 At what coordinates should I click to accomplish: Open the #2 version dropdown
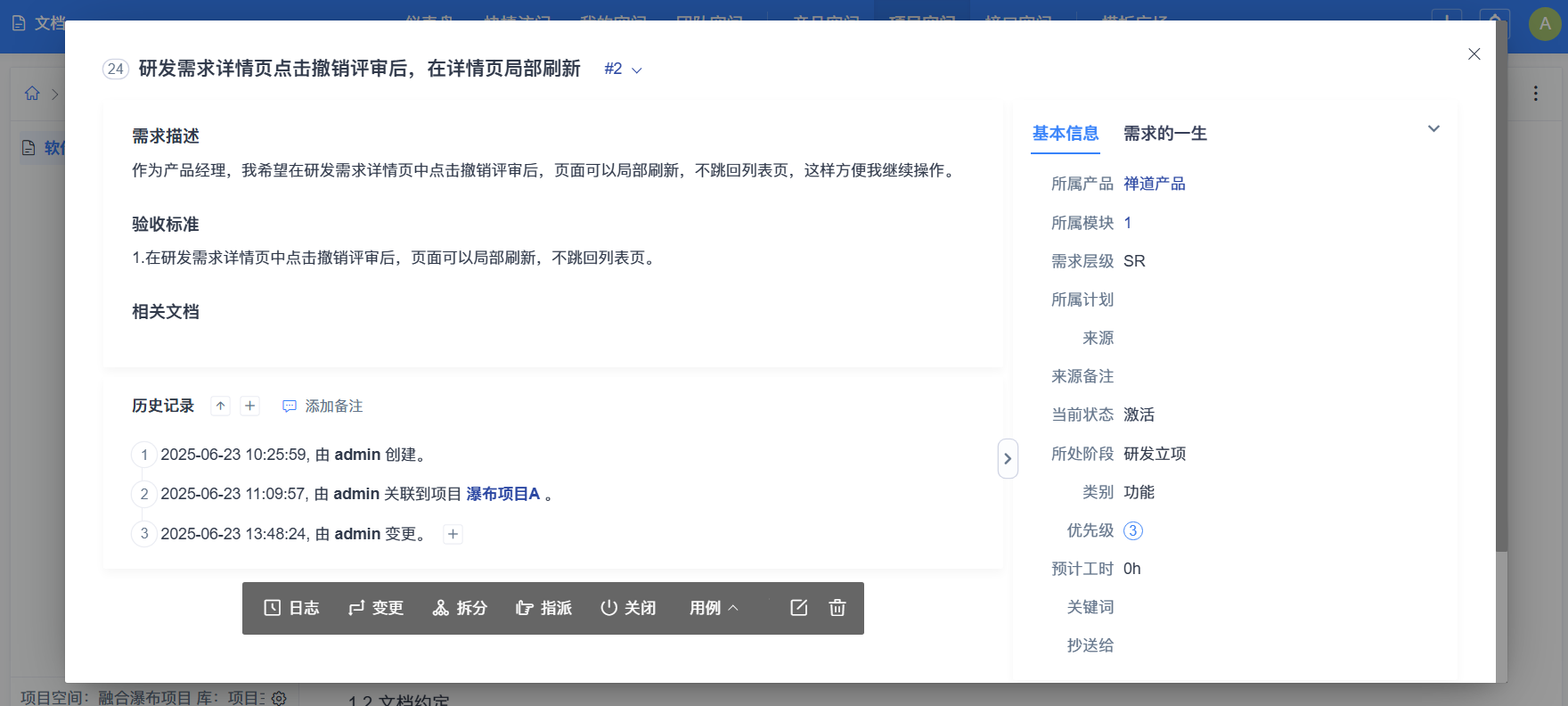[623, 70]
